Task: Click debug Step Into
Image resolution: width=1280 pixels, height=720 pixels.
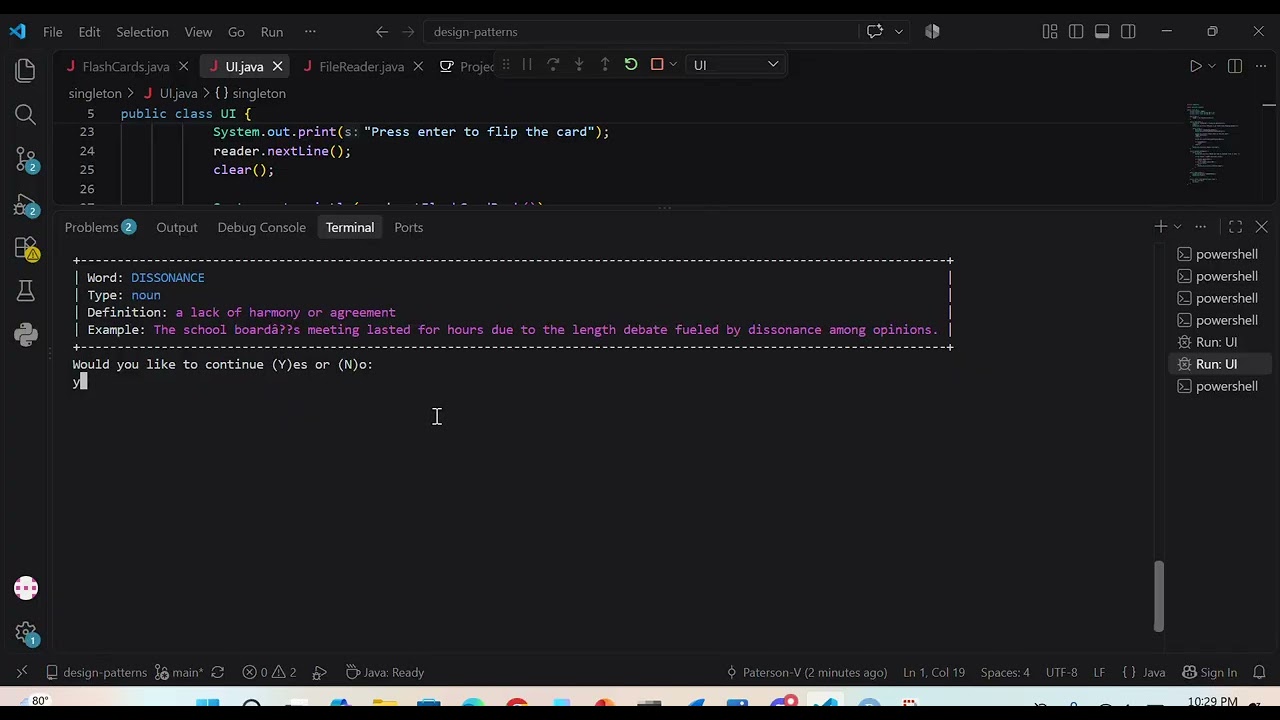Action: pos(579,64)
